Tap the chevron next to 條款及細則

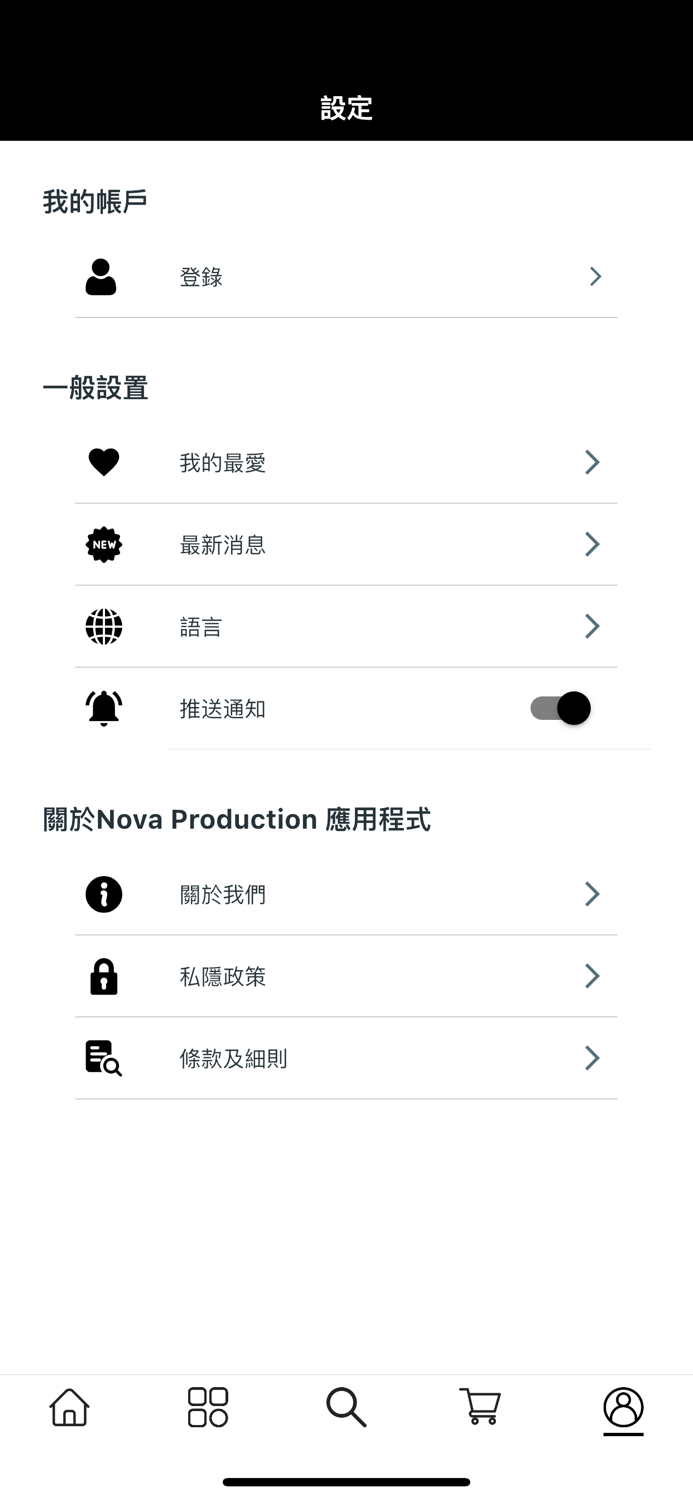pyautogui.click(x=591, y=1058)
